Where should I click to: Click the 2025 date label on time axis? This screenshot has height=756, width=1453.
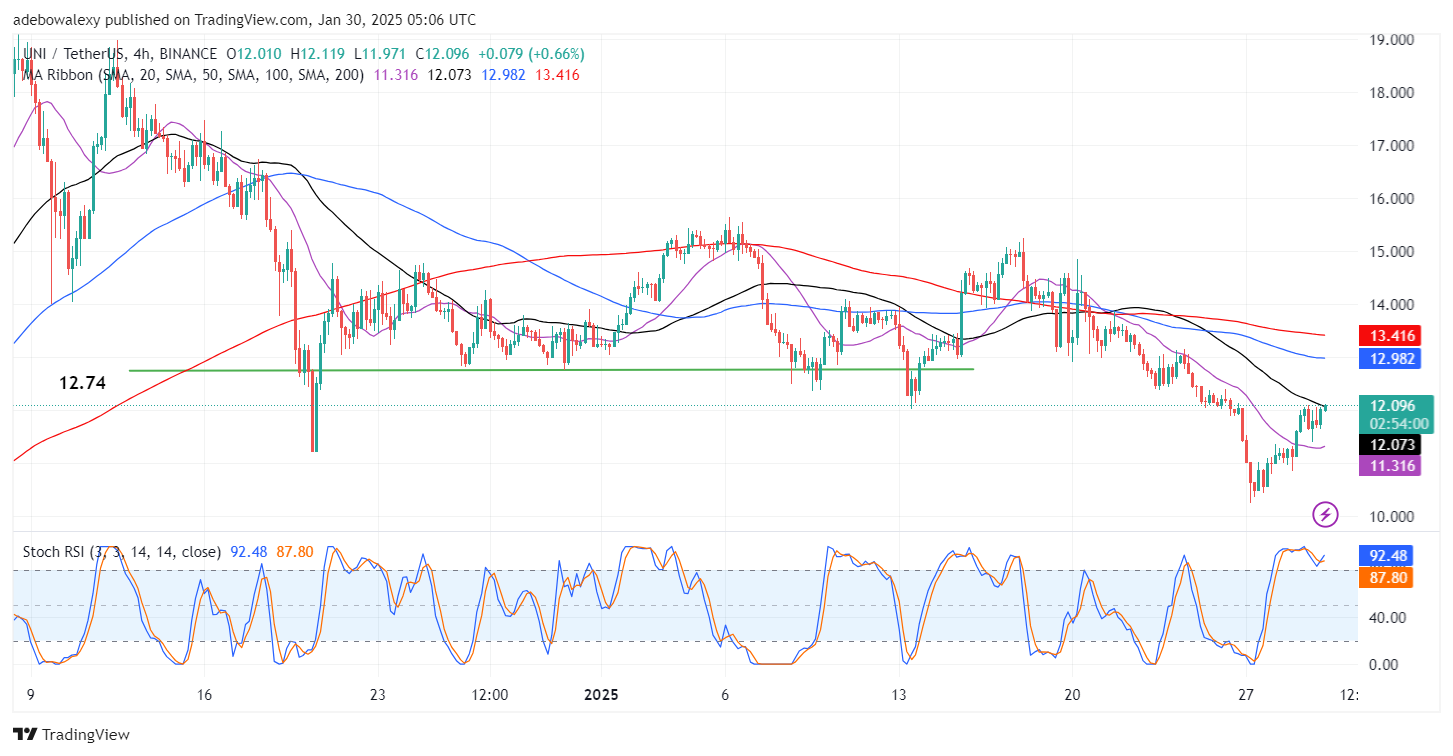601,695
